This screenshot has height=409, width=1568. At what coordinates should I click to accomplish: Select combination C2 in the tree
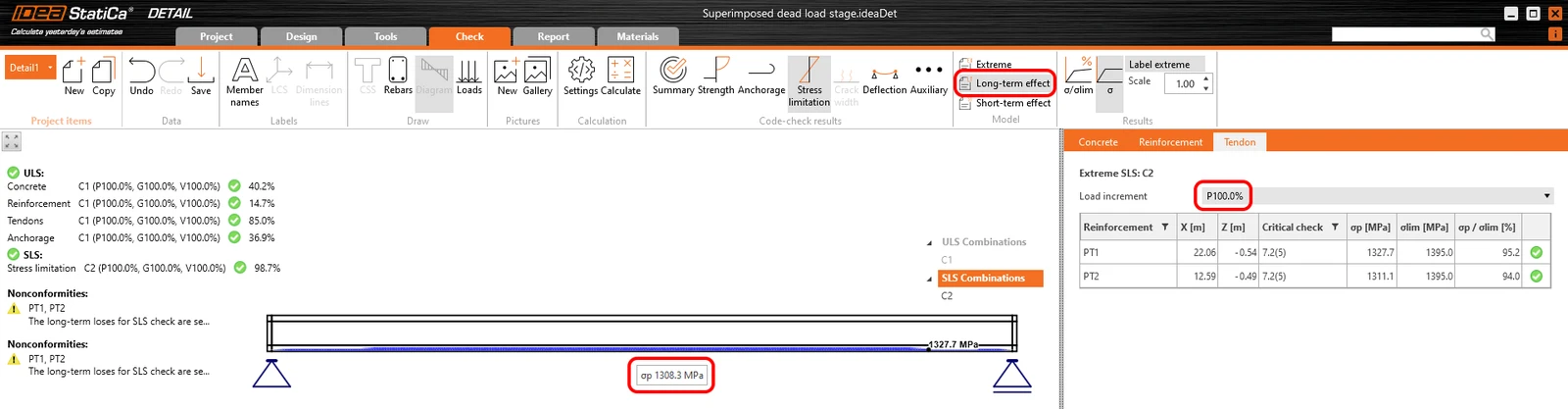(x=947, y=295)
